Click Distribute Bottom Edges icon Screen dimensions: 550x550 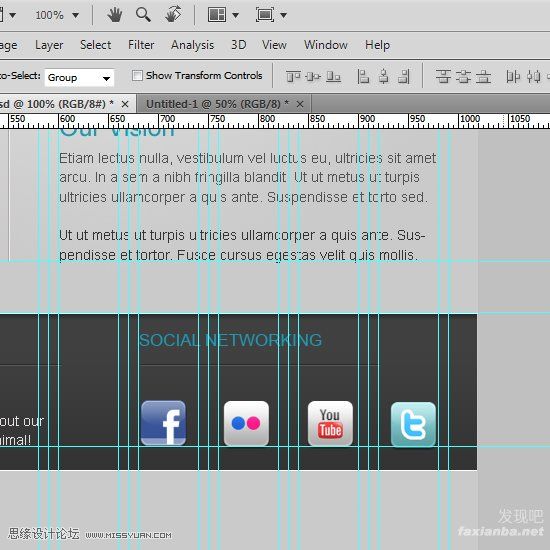tap(483, 76)
